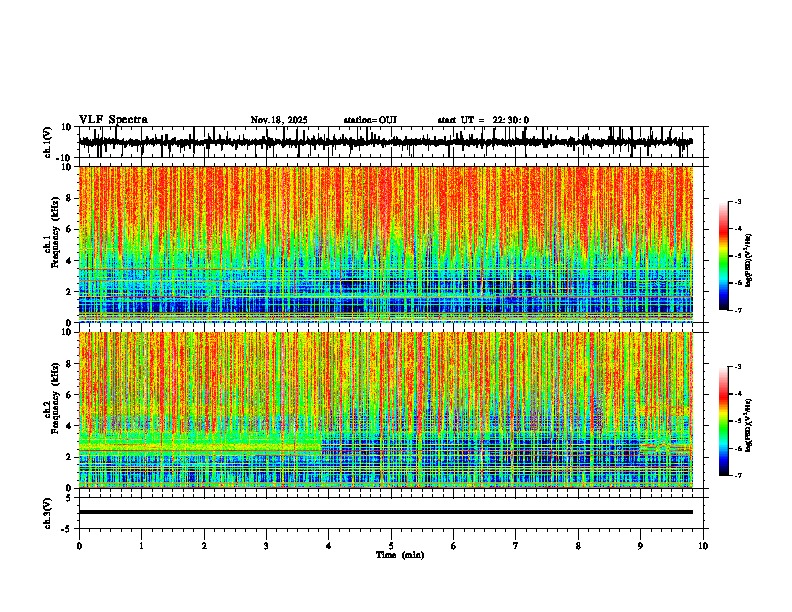Click time axis tick label '4'

(329, 546)
